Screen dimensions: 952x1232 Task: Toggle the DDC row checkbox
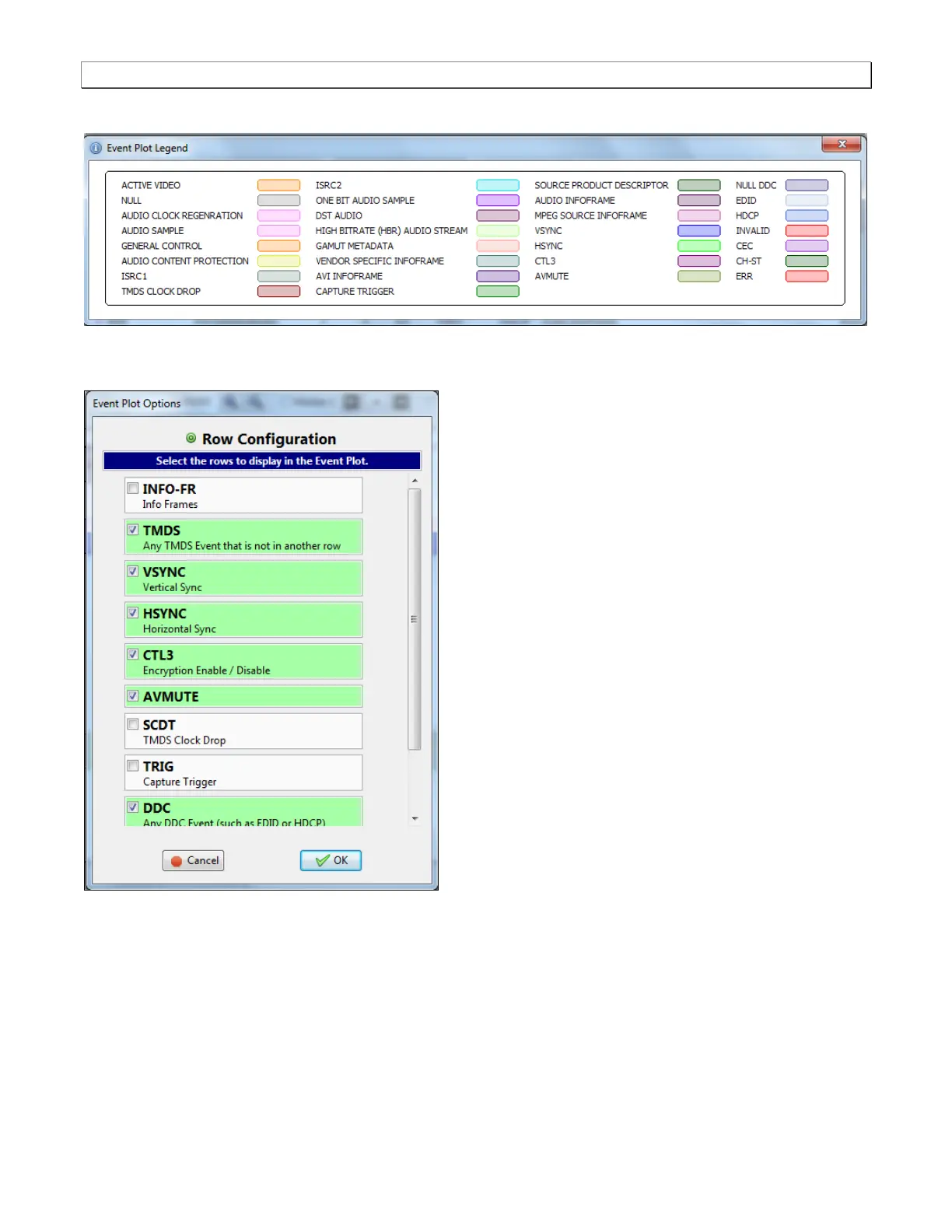coord(133,807)
